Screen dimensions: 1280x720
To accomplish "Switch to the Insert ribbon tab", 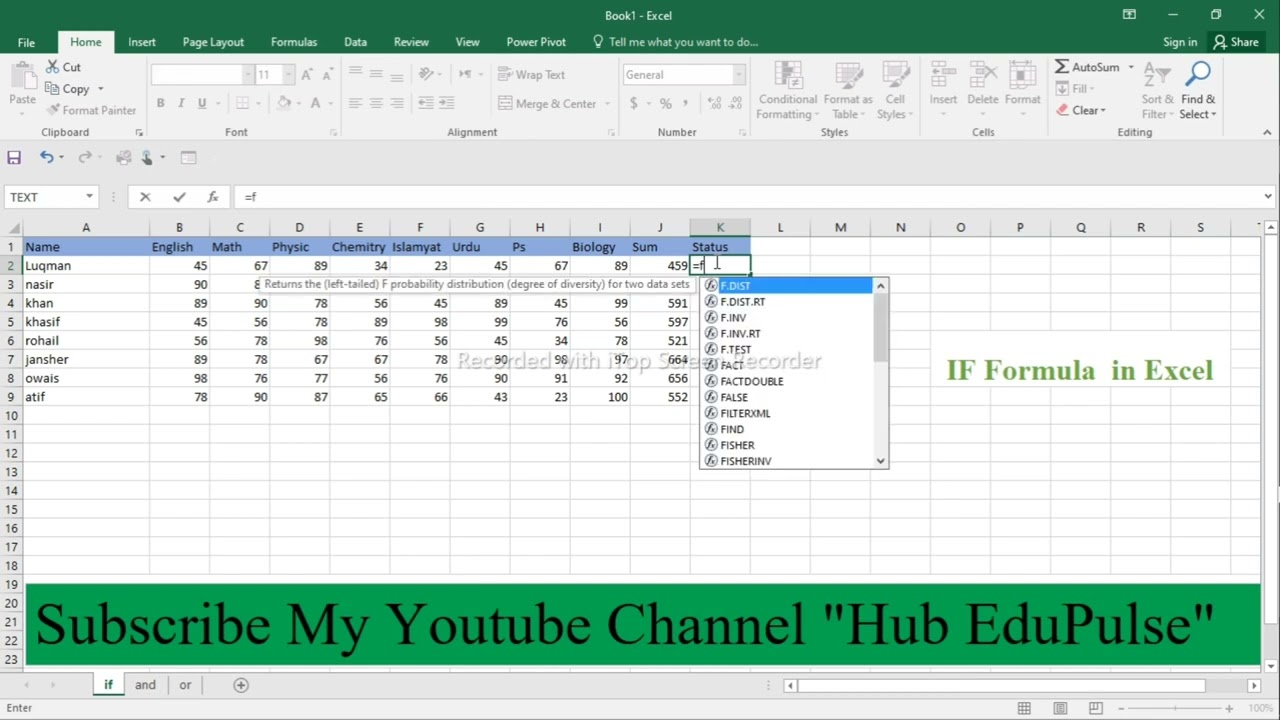I will 142,42.
